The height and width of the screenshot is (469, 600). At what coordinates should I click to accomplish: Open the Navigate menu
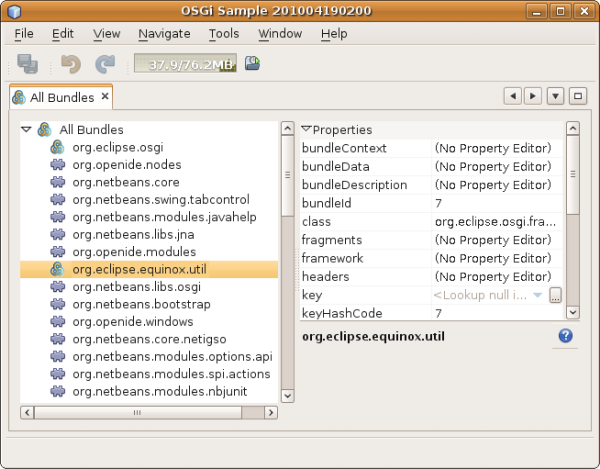(x=164, y=33)
